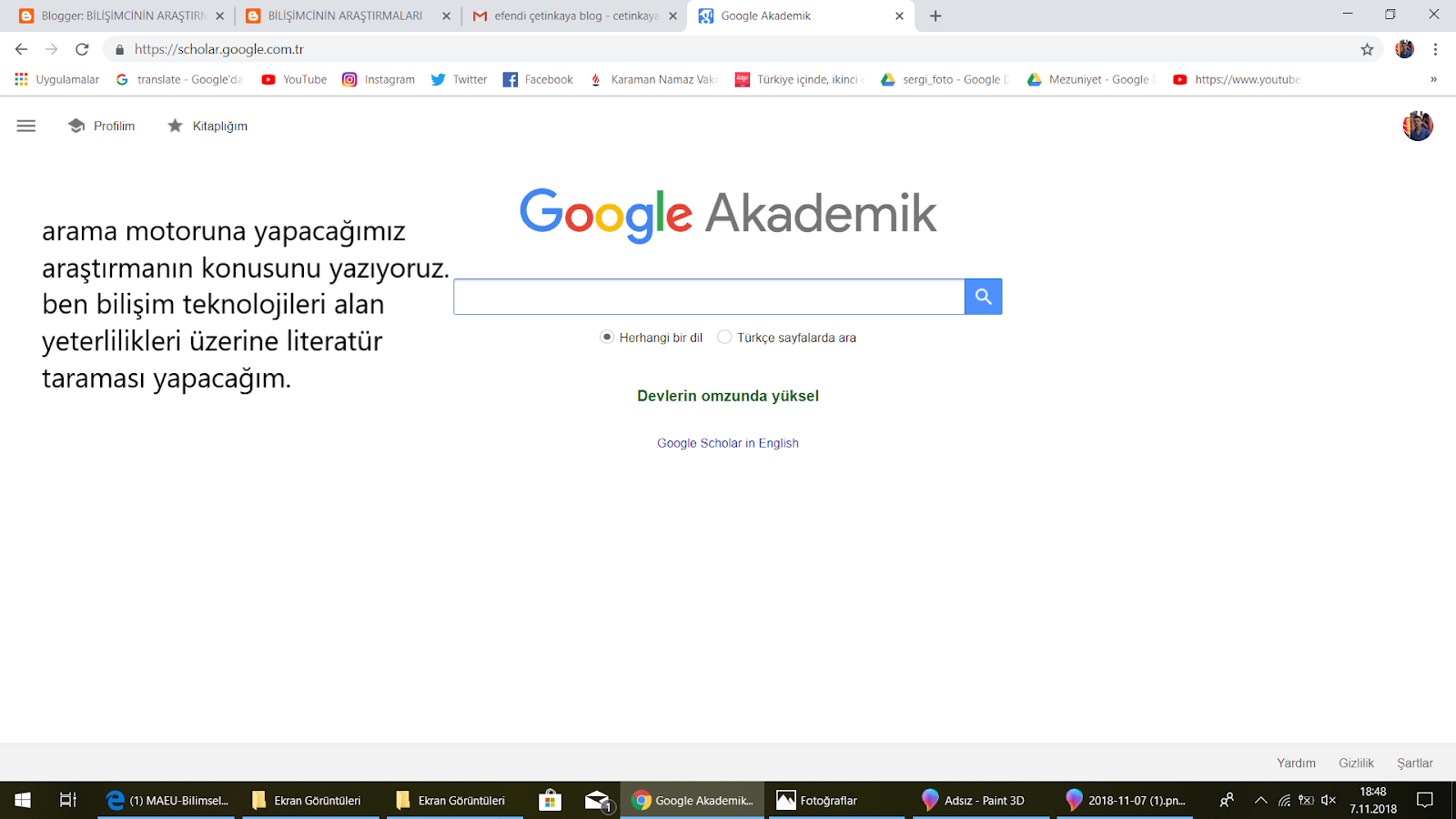Select the 'Herhangi bir dil' radio option
The image size is (1456, 819).
[x=607, y=338]
